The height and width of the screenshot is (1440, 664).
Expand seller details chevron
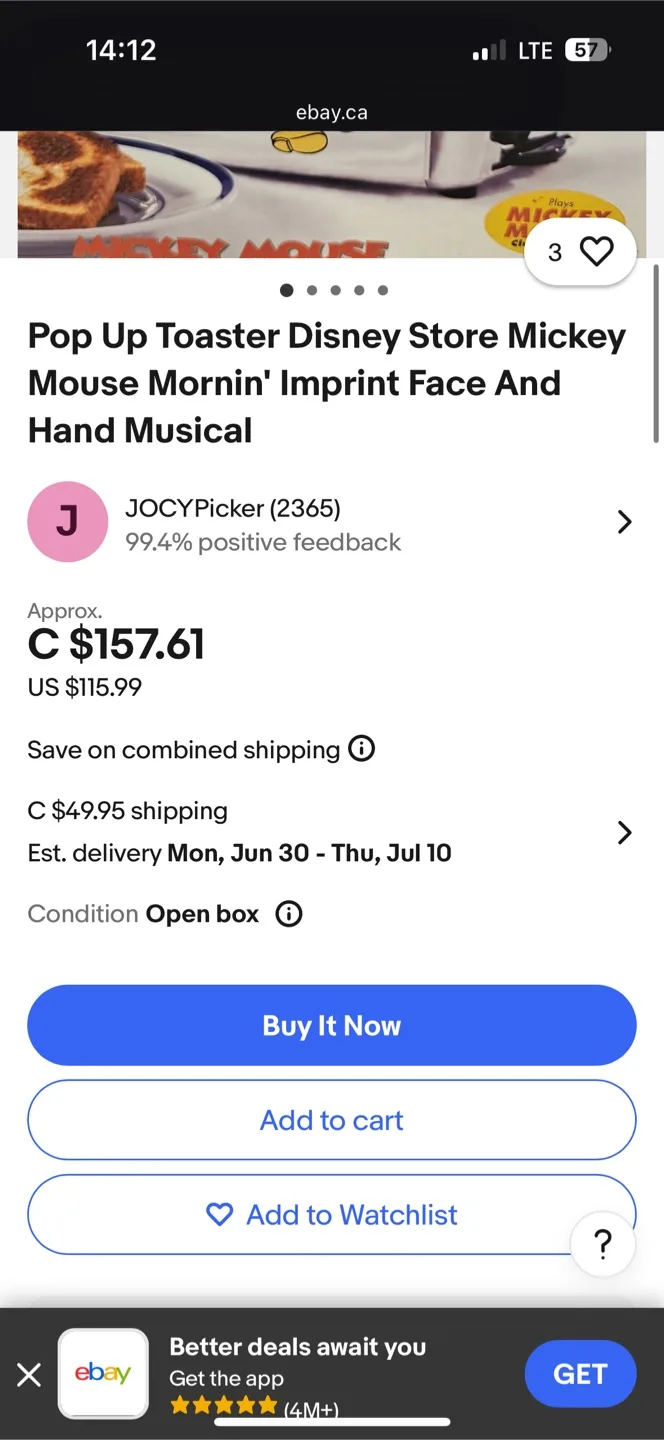(x=624, y=522)
